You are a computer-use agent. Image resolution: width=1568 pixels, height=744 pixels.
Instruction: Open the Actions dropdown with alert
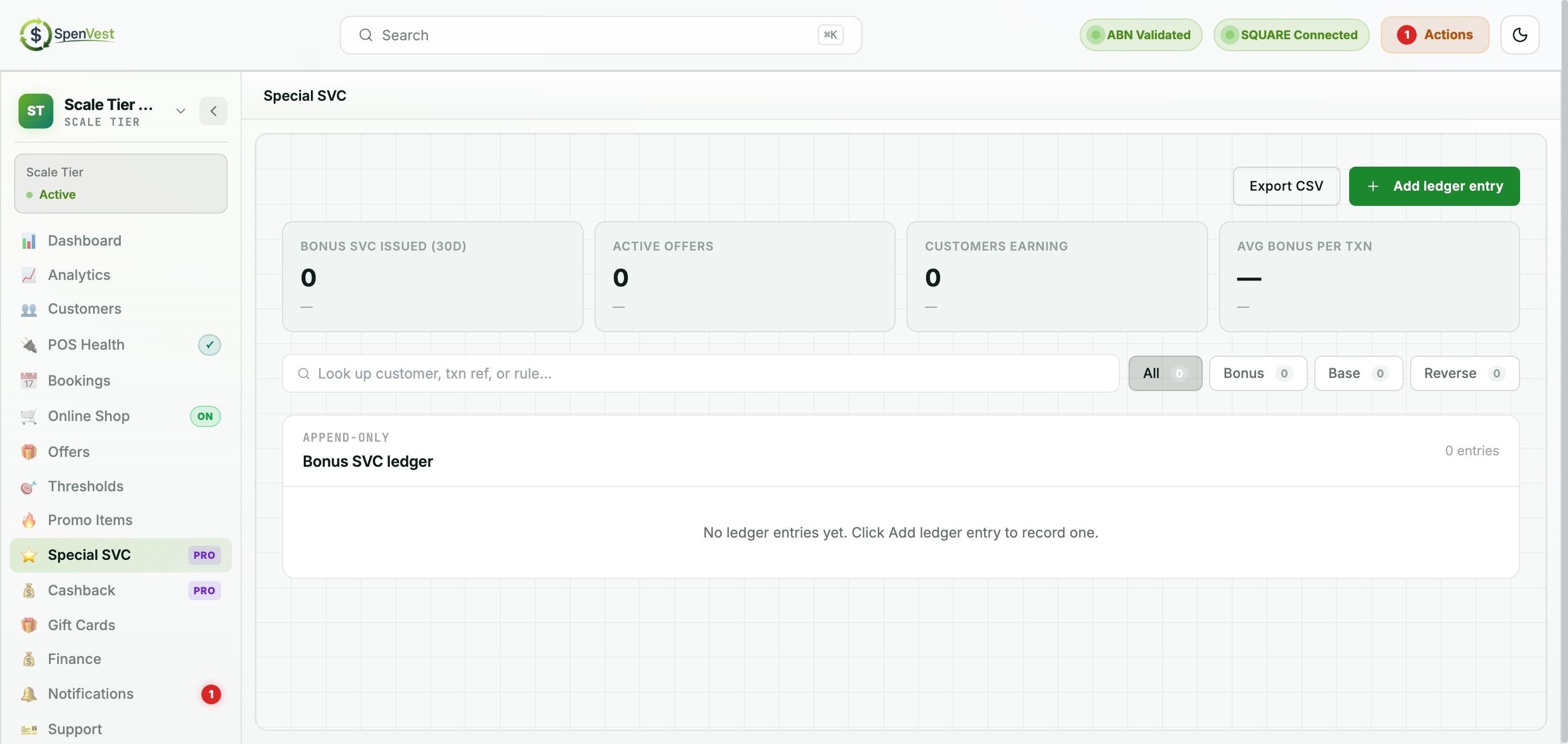pyautogui.click(x=1435, y=35)
